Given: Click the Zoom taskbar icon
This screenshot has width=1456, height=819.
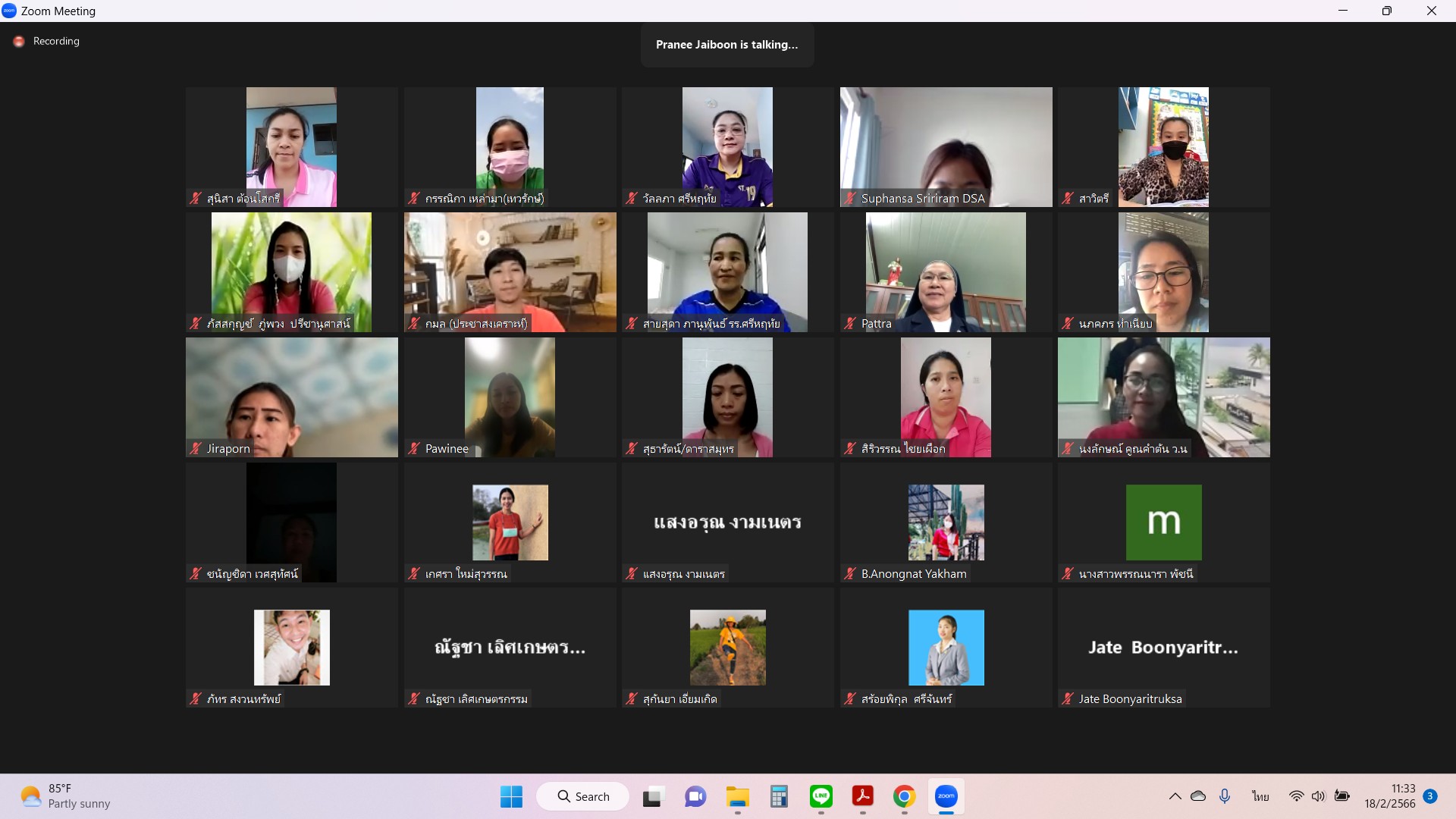Looking at the screenshot, I should [946, 796].
